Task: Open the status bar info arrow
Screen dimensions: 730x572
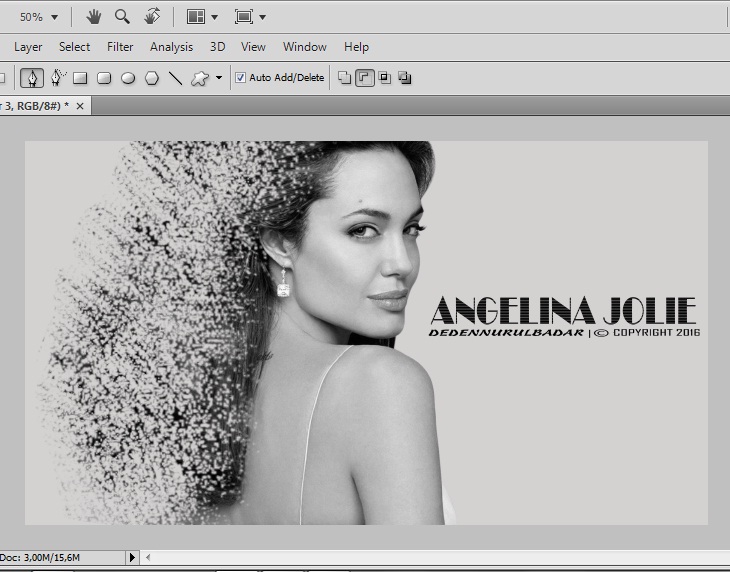Action: pyautogui.click(x=132, y=557)
